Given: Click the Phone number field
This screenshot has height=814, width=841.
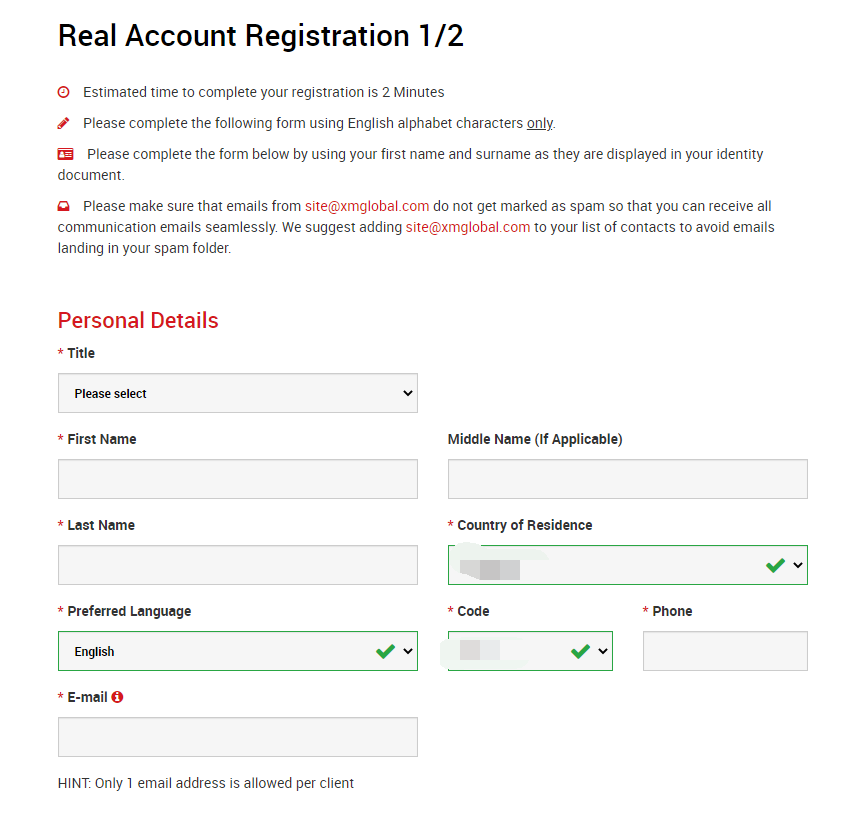Looking at the screenshot, I should [x=725, y=651].
